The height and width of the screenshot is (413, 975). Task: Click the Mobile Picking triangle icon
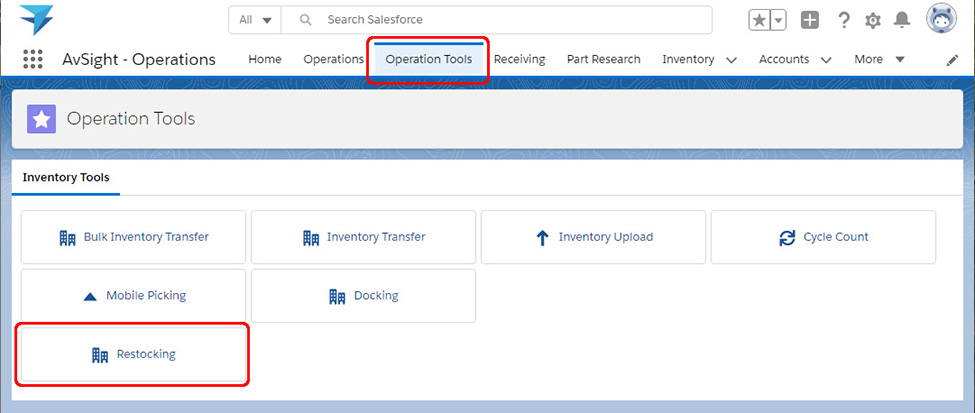(x=90, y=297)
